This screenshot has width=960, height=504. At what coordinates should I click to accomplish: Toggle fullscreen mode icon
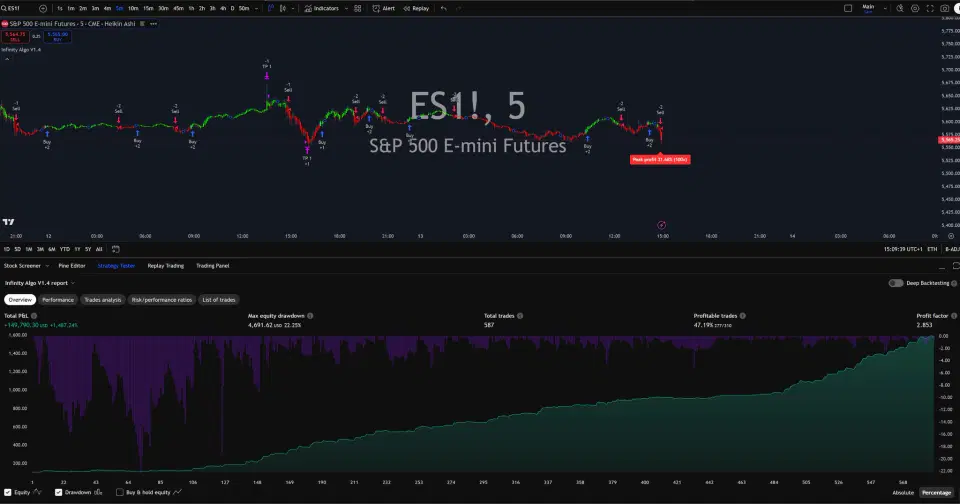pos(930,9)
